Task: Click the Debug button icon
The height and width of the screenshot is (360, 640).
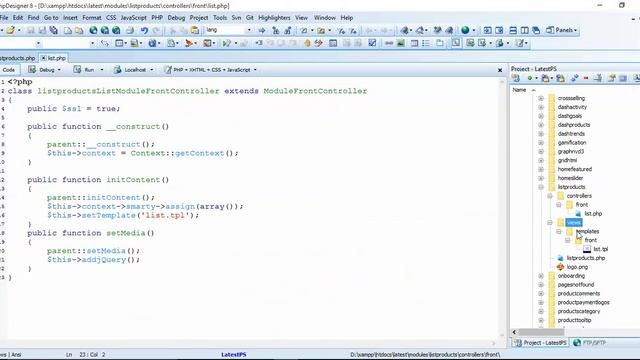Action: tap(32, 70)
